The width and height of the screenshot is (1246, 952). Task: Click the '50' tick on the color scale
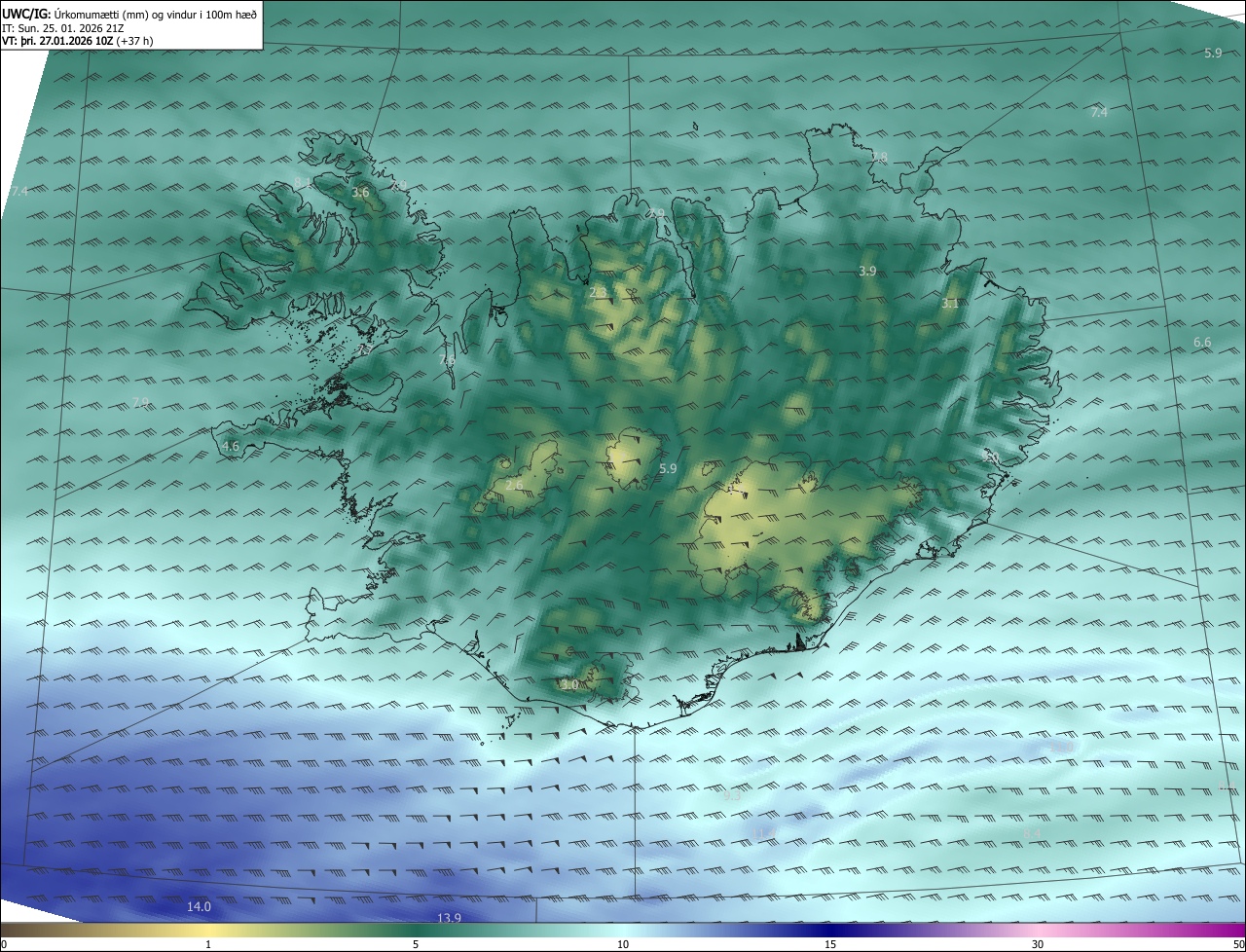pyautogui.click(x=1238, y=944)
